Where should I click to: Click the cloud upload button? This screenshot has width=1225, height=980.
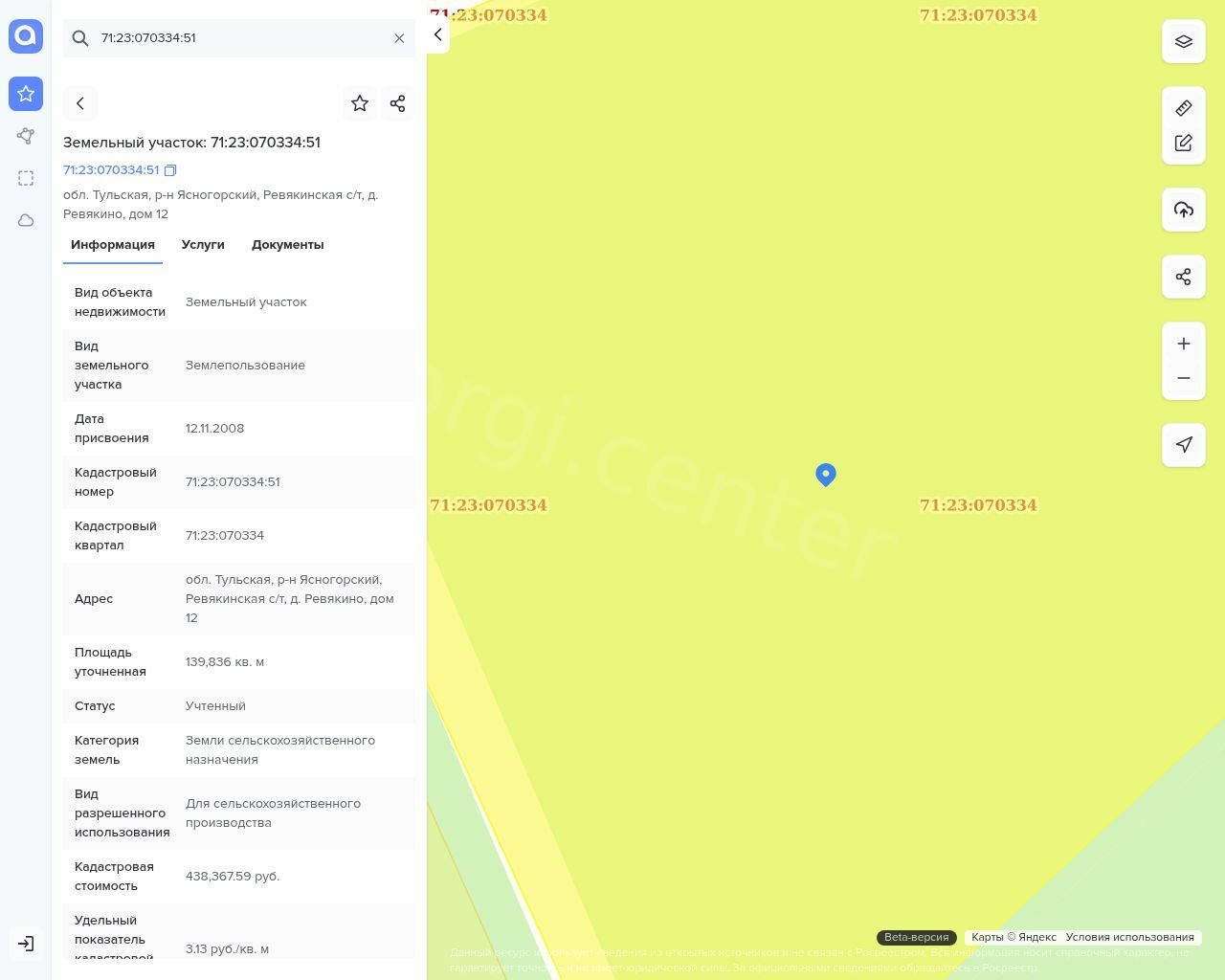[1184, 210]
